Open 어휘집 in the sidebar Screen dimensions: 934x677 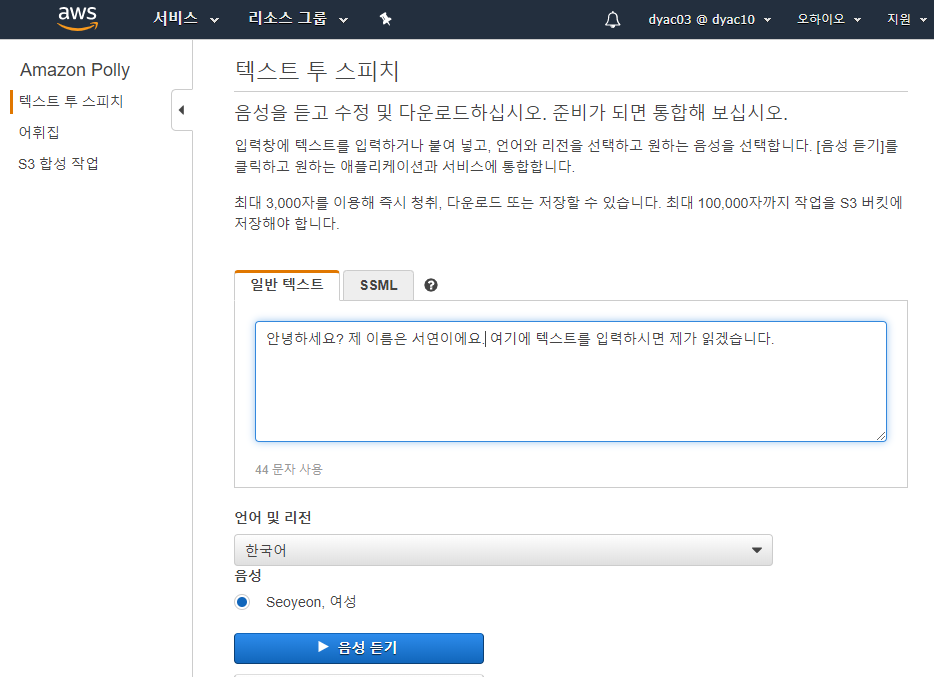click(39, 132)
